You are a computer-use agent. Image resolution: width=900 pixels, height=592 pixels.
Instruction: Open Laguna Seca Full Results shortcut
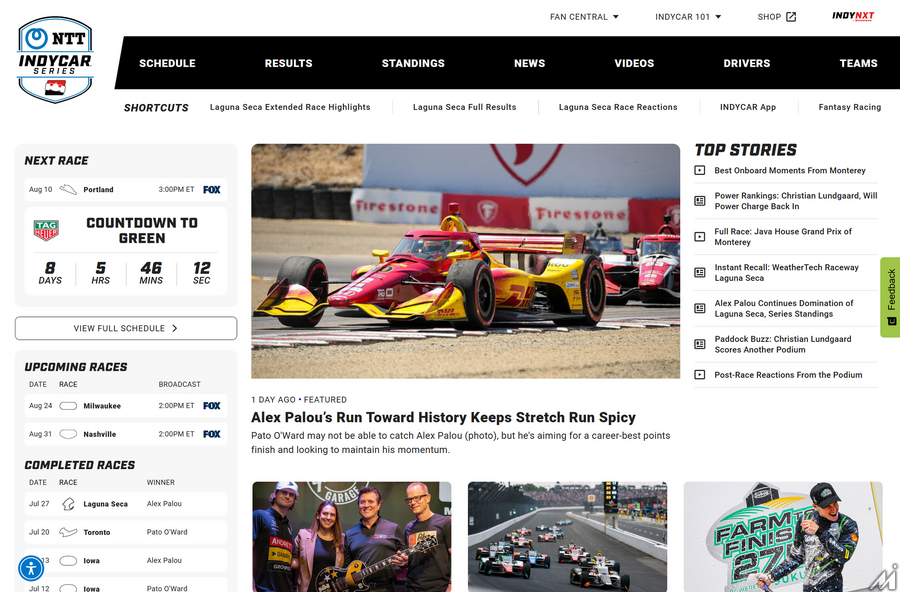point(464,107)
